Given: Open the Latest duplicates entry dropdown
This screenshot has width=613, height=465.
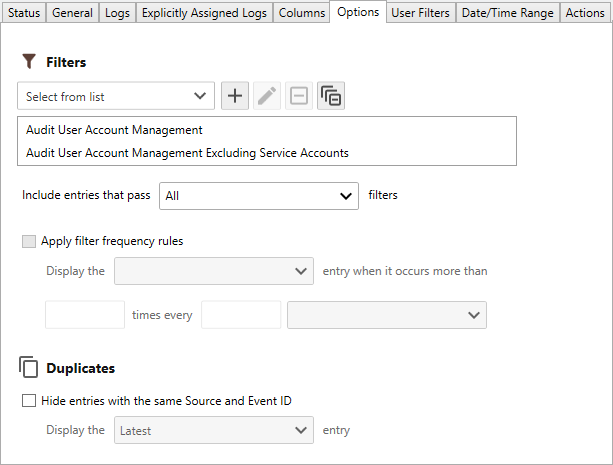Looking at the screenshot, I should pyautogui.click(x=214, y=431).
